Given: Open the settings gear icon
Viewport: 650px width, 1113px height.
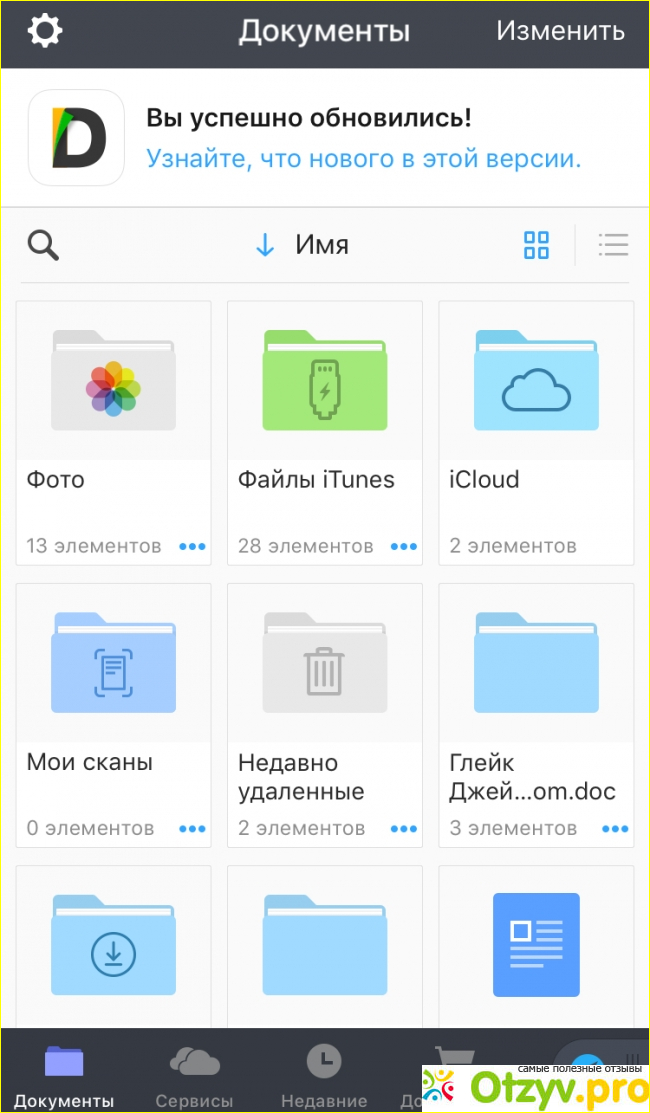Looking at the screenshot, I should coord(44,31).
